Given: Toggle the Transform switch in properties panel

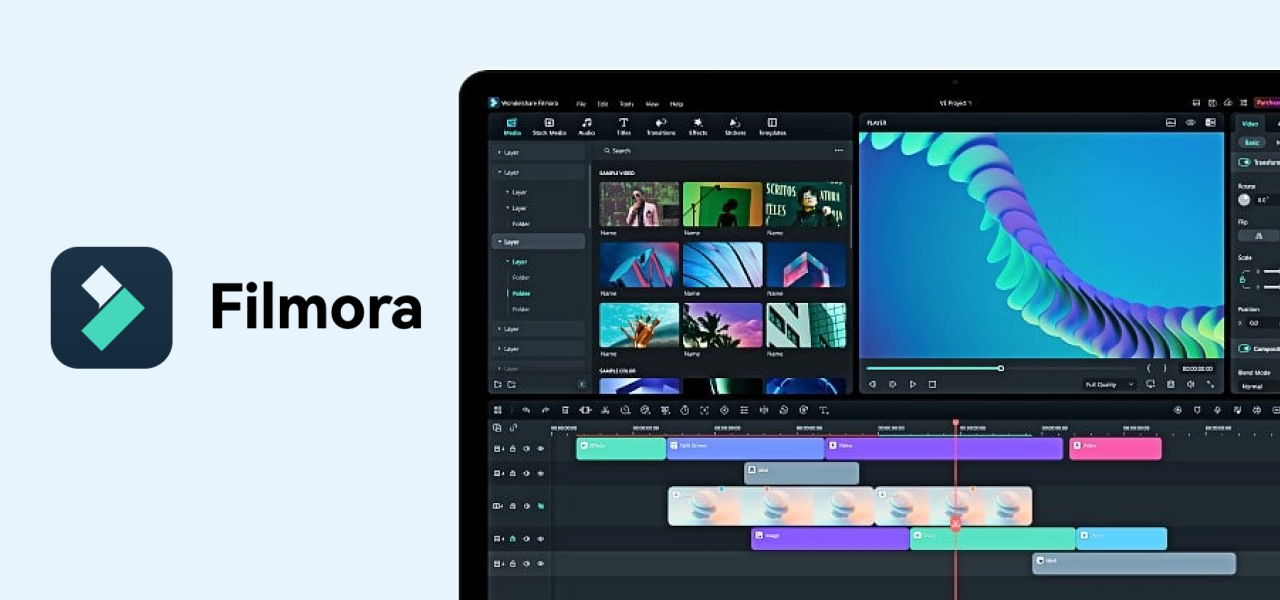Looking at the screenshot, I should (x=1245, y=162).
